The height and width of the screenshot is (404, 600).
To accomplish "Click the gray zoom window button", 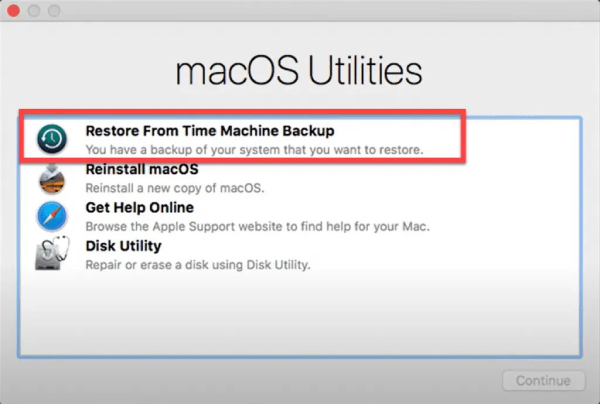I will click(x=53, y=11).
